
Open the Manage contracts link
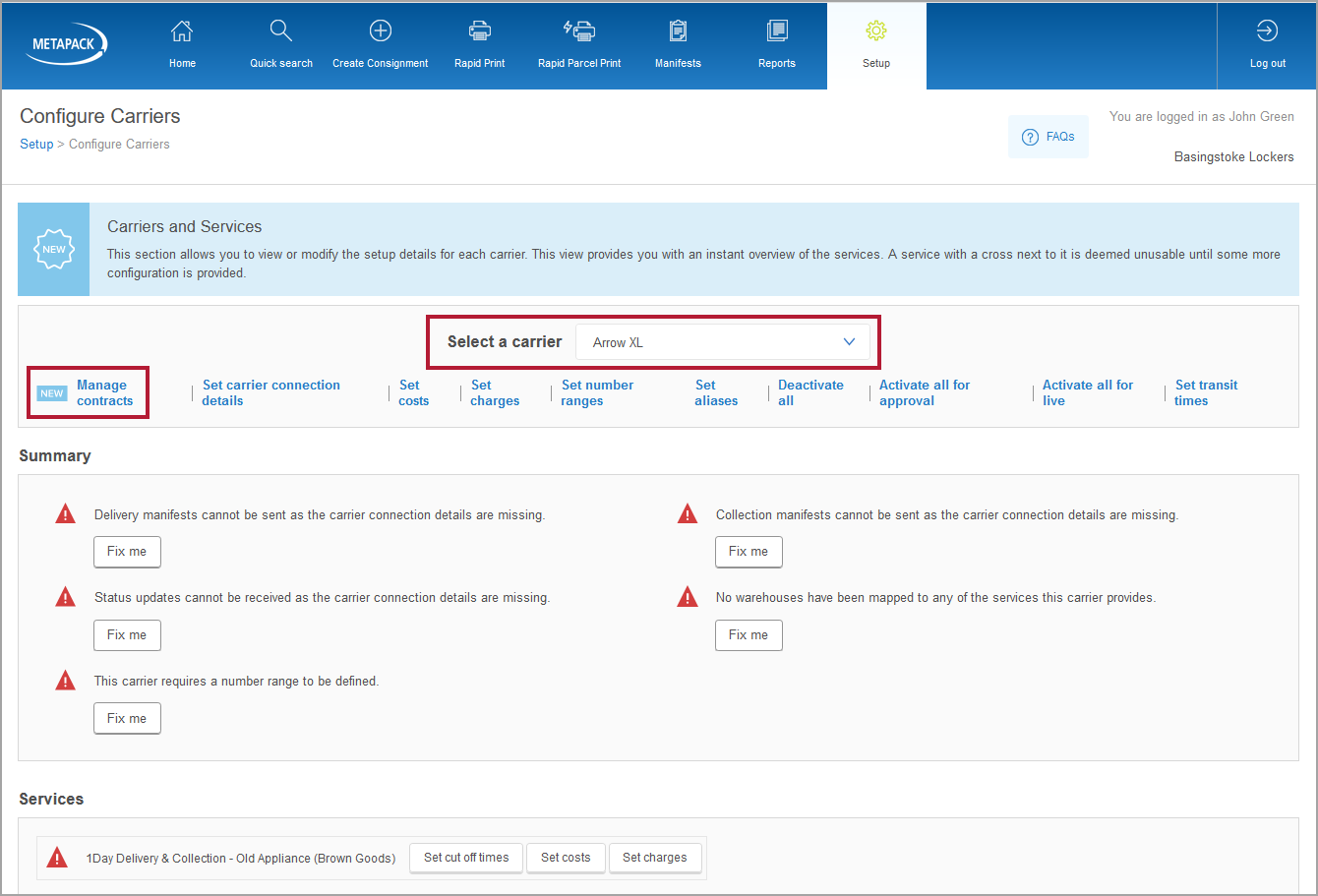(x=104, y=392)
